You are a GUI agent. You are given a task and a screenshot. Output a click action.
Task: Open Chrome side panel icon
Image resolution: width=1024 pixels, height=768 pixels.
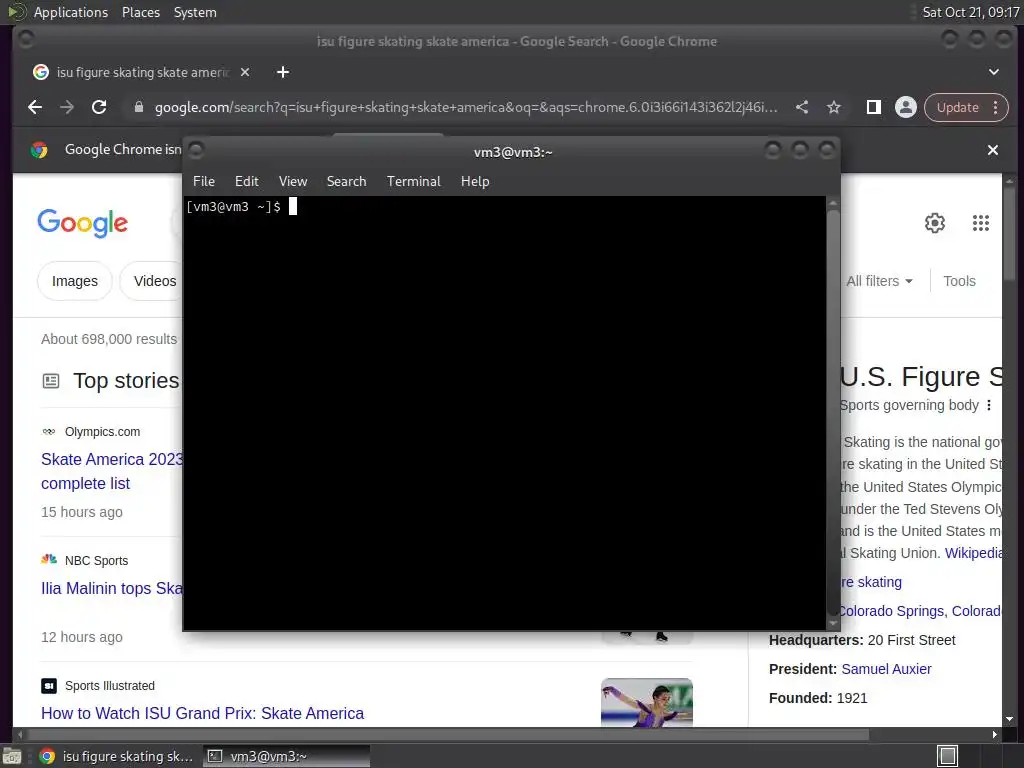tap(873, 107)
